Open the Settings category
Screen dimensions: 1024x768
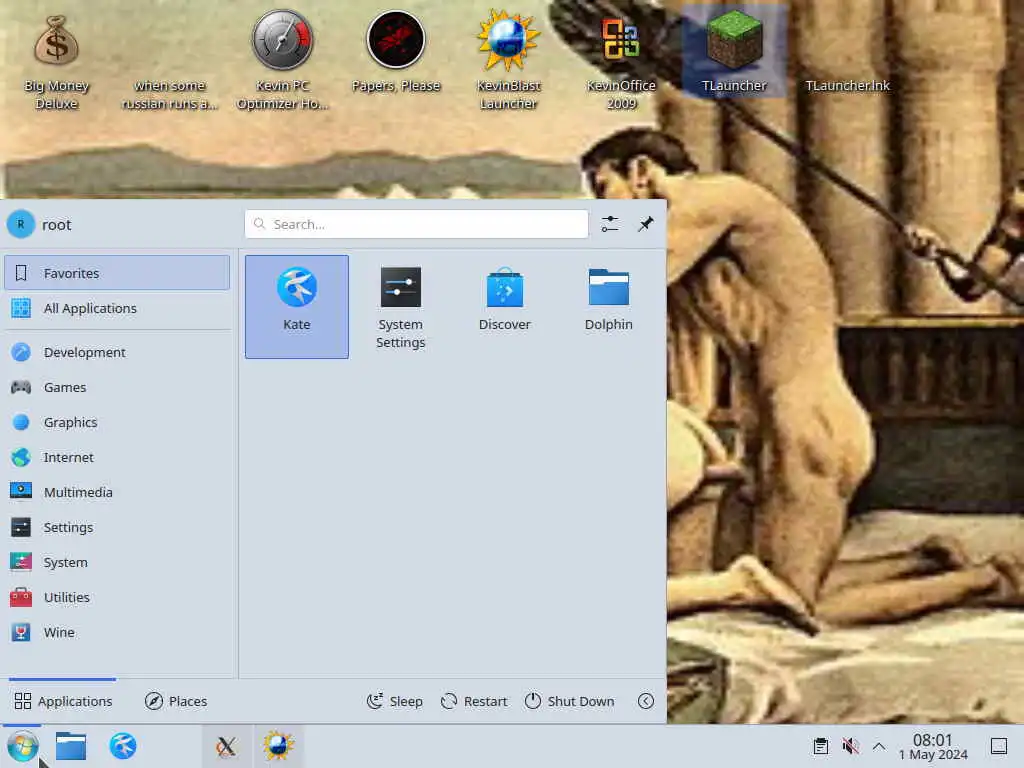[x=117, y=527]
